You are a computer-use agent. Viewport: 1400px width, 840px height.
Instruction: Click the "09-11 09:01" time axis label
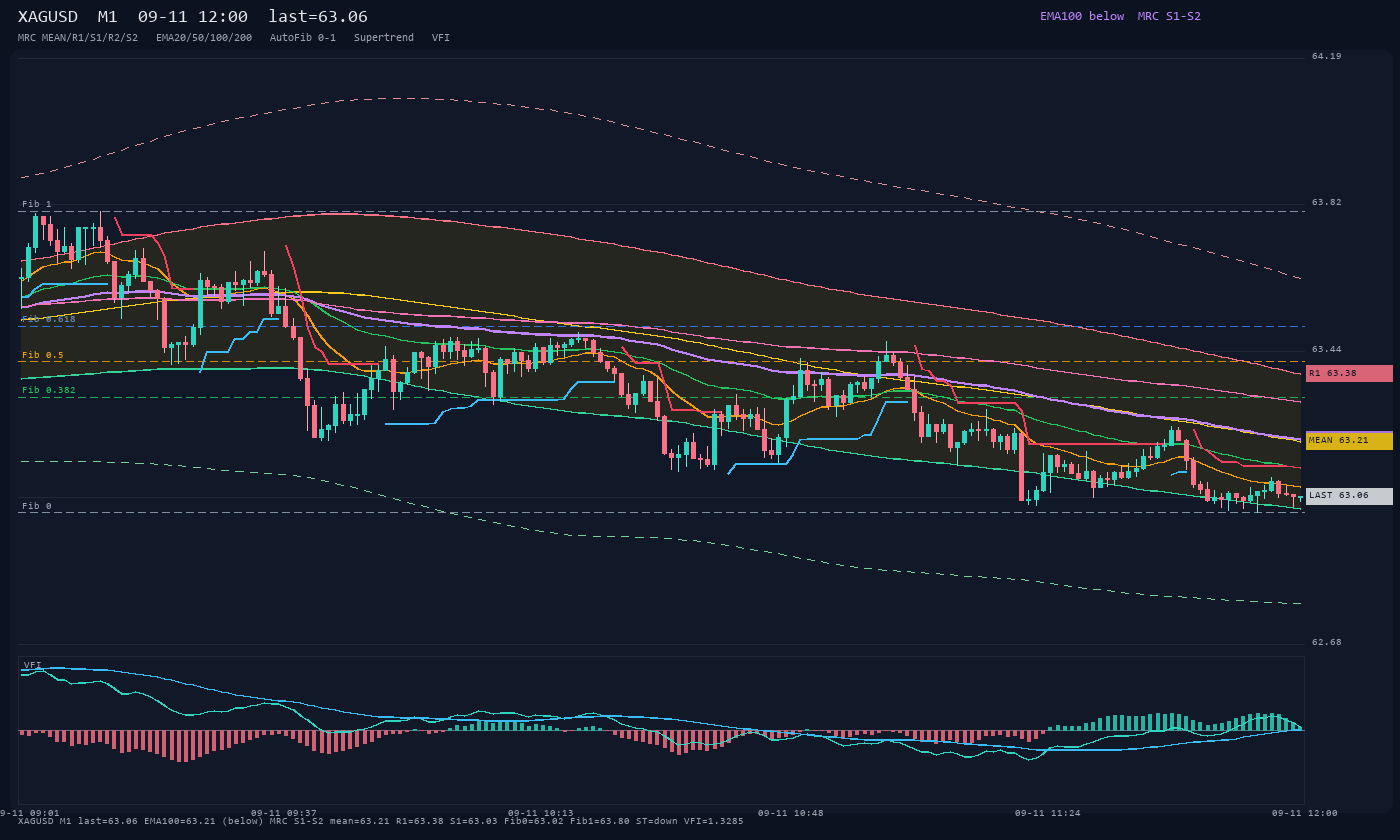pos(30,813)
